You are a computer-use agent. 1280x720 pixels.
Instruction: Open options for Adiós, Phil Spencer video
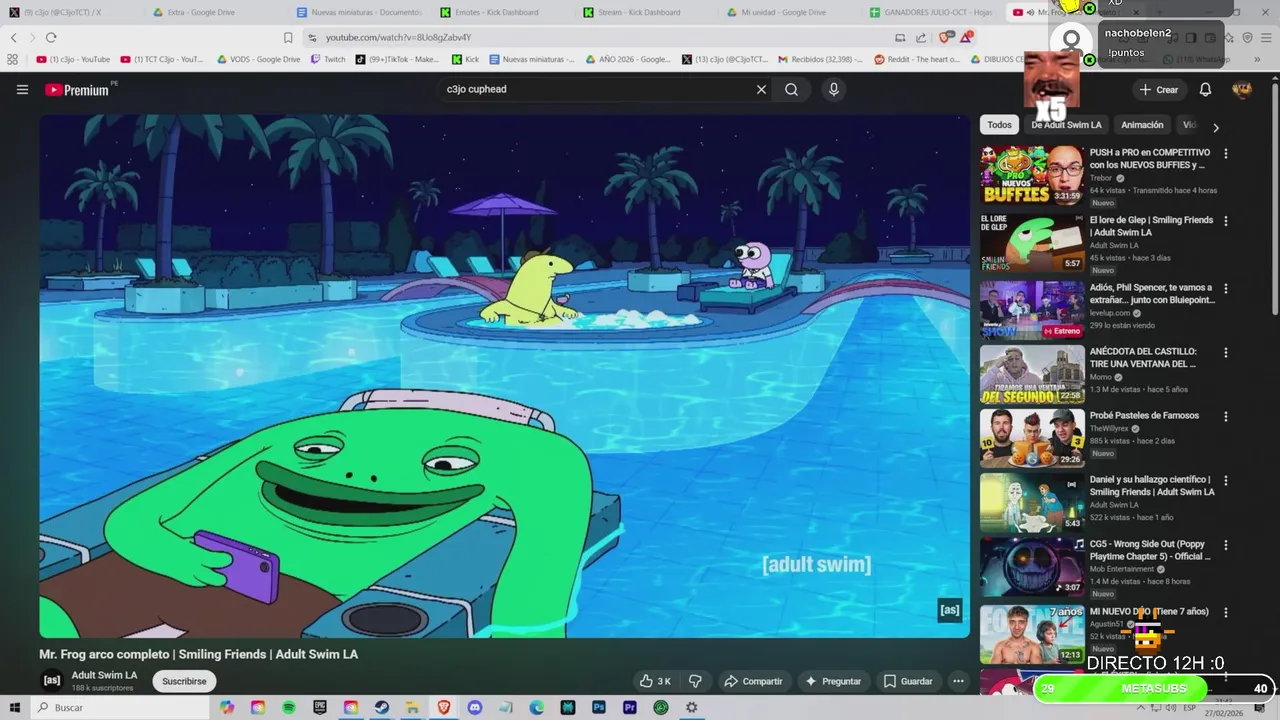click(x=1226, y=288)
